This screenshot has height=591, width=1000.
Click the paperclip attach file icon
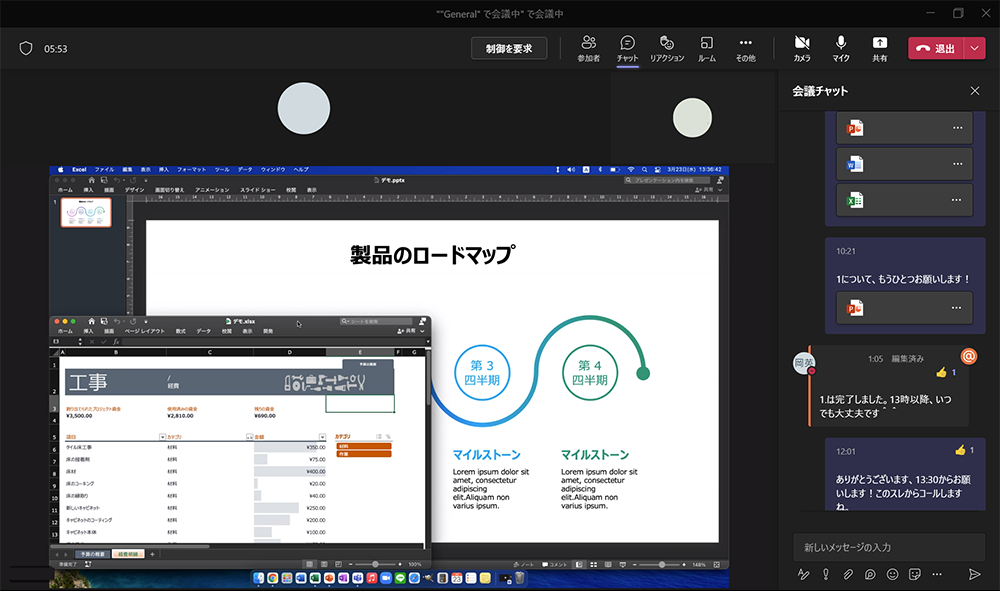(x=848, y=574)
